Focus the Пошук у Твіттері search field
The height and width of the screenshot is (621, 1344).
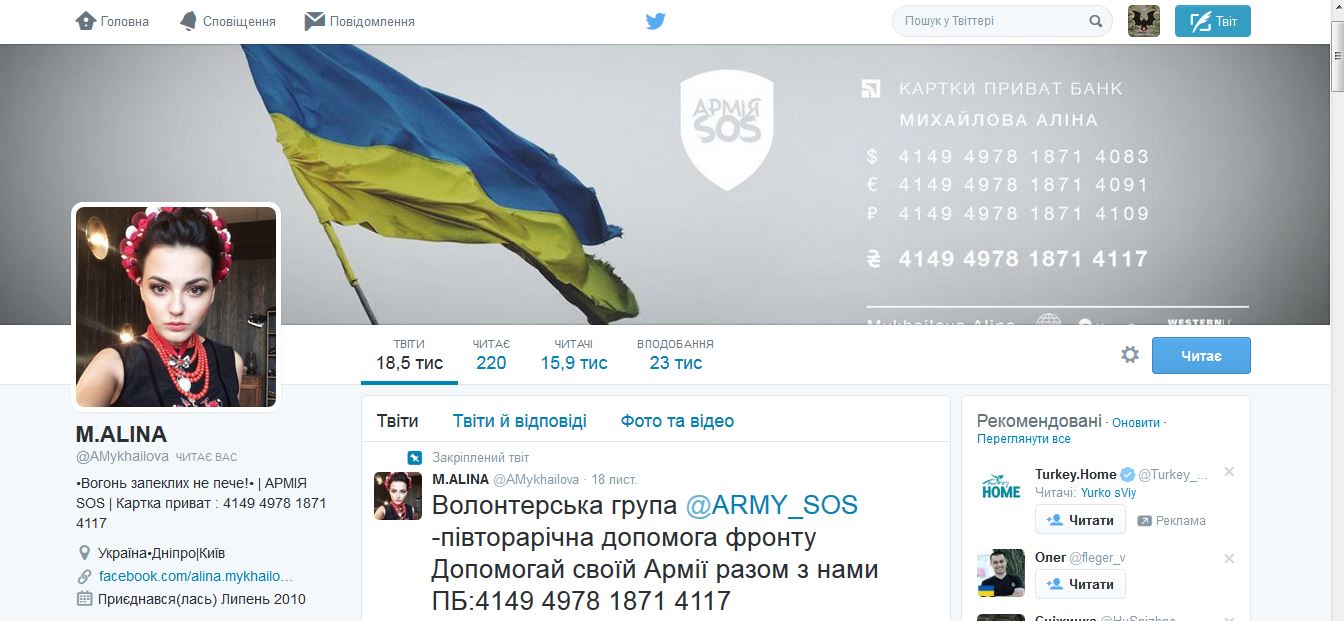(x=1002, y=21)
